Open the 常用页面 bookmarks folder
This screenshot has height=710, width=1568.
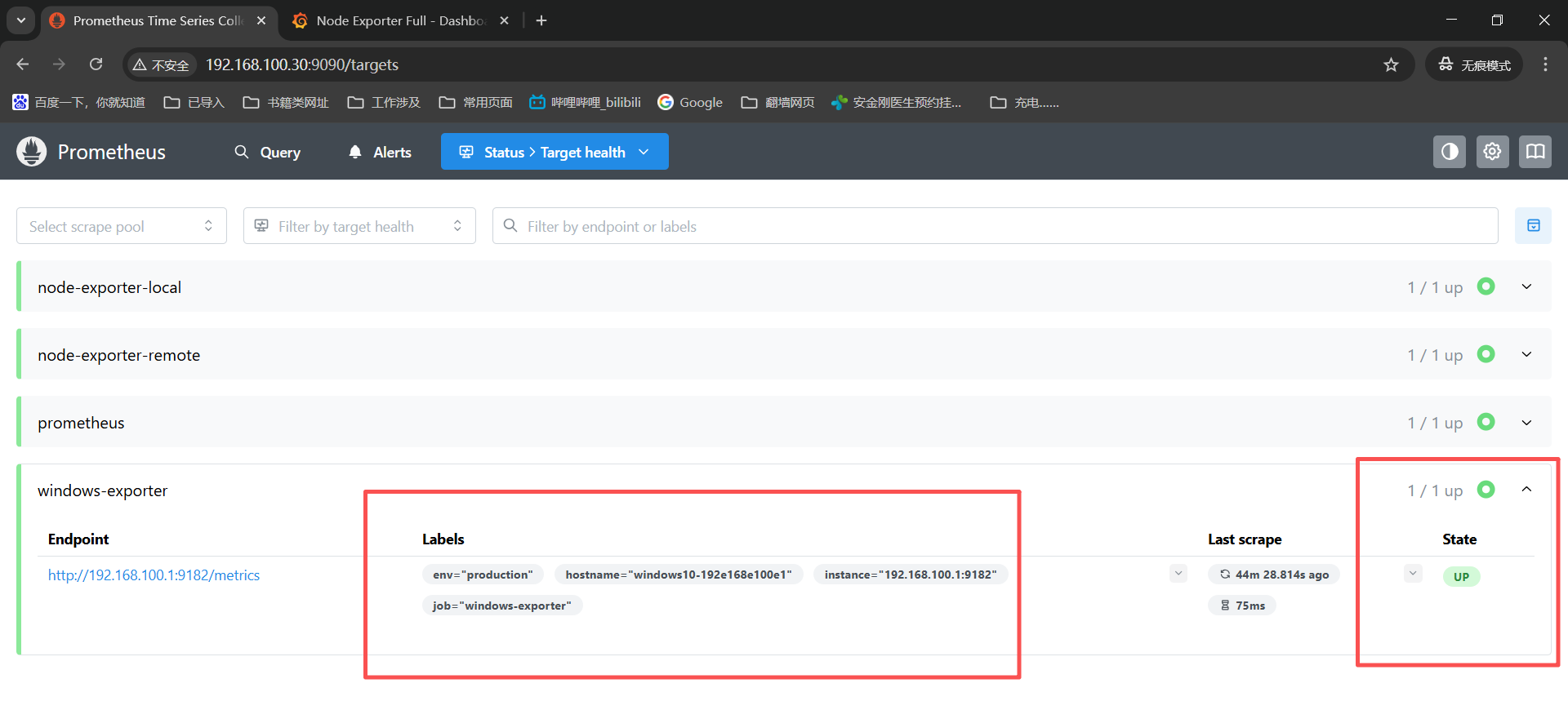[476, 102]
